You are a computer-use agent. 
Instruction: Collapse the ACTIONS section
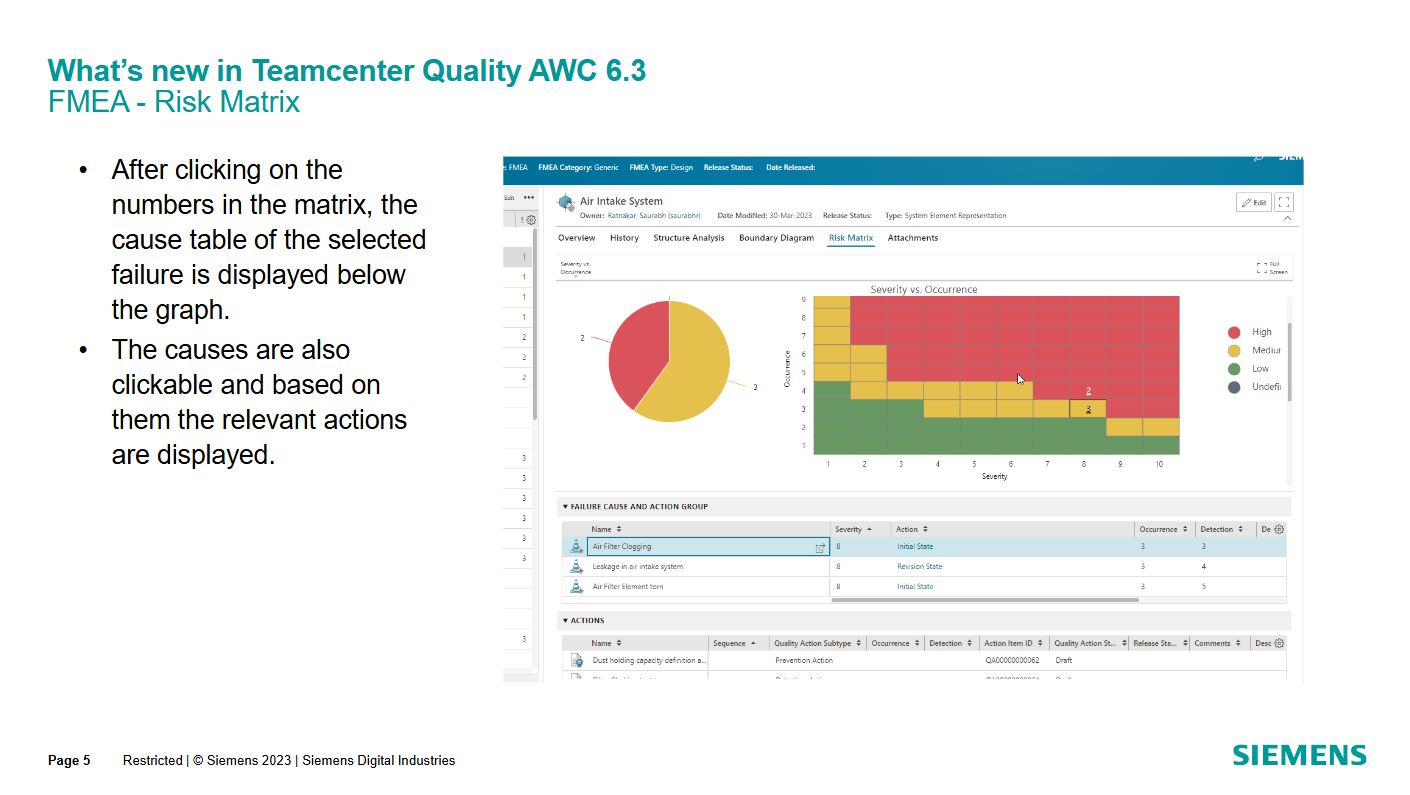[567, 621]
